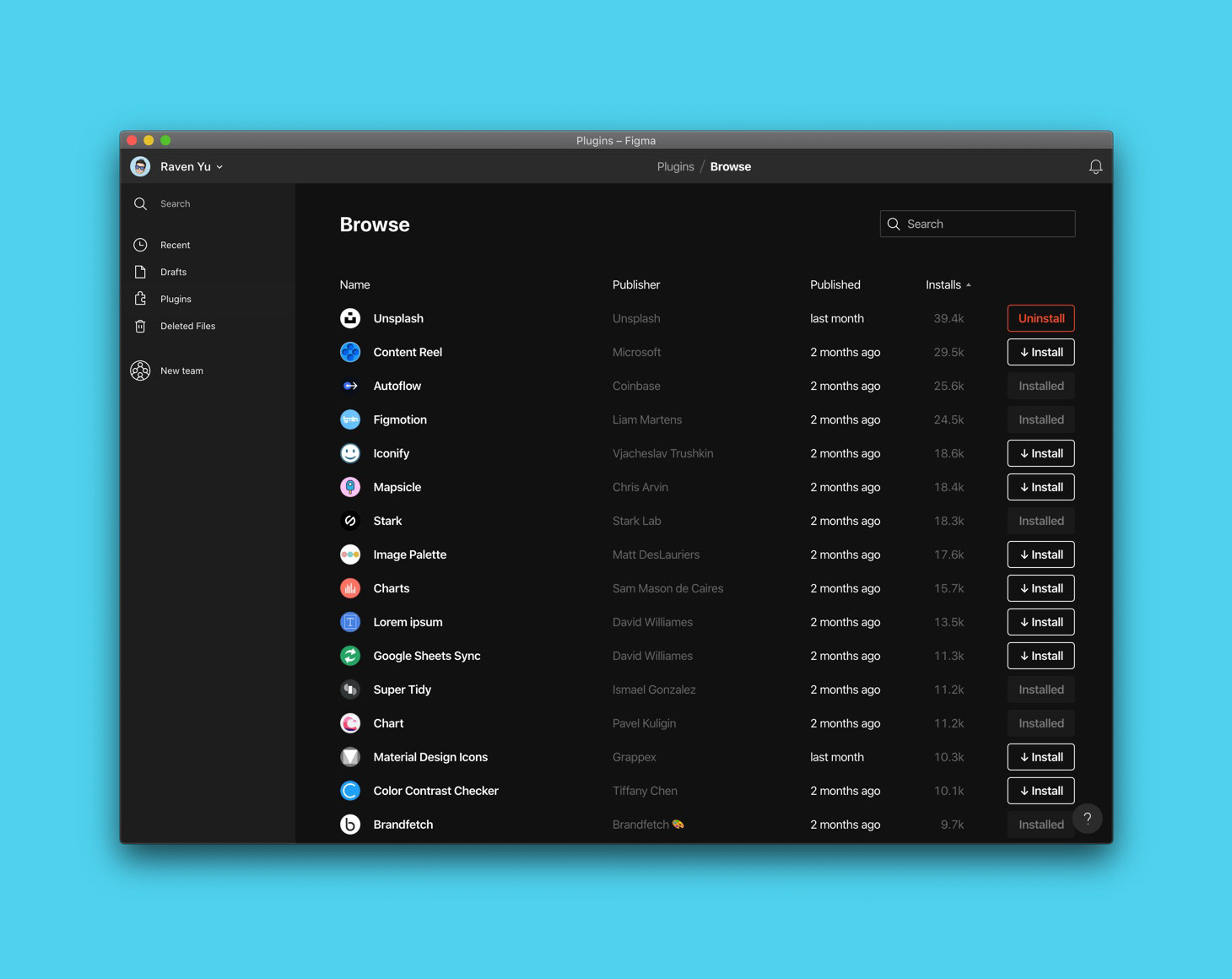Sort by the Publisher column header
Viewport: 1232px width, 979px height.
[636, 284]
